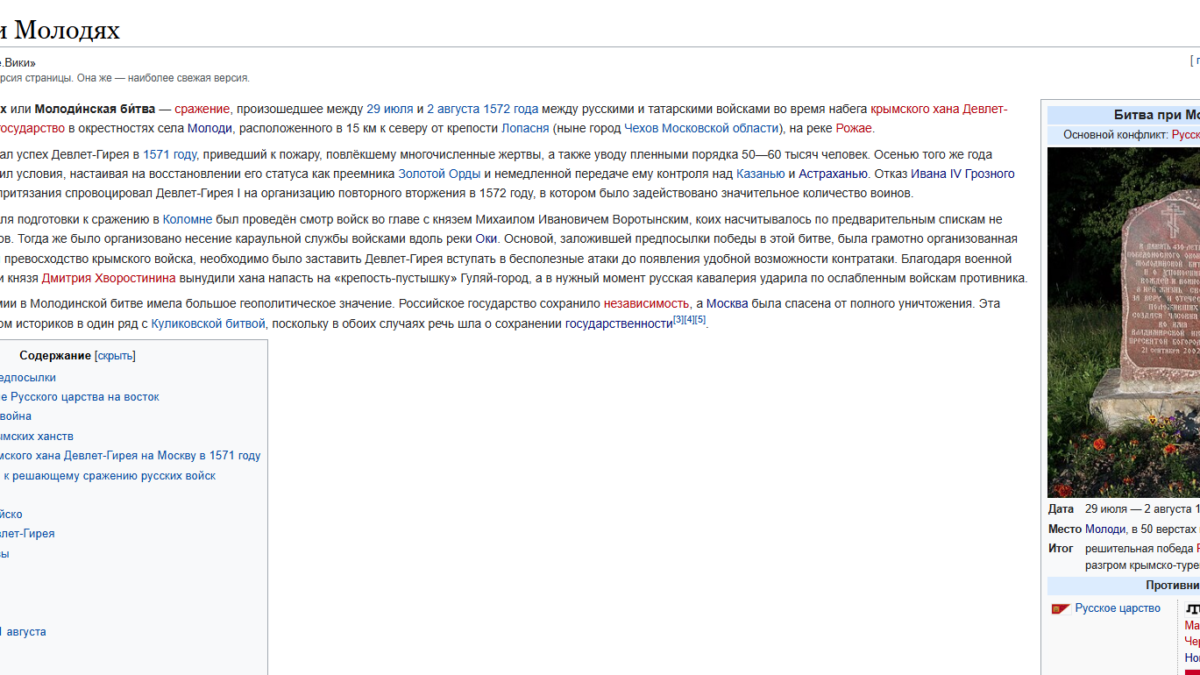The image size is (1200, 675).
Task: Open "Молоди" in the infobox Место row
Action: (1105, 529)
